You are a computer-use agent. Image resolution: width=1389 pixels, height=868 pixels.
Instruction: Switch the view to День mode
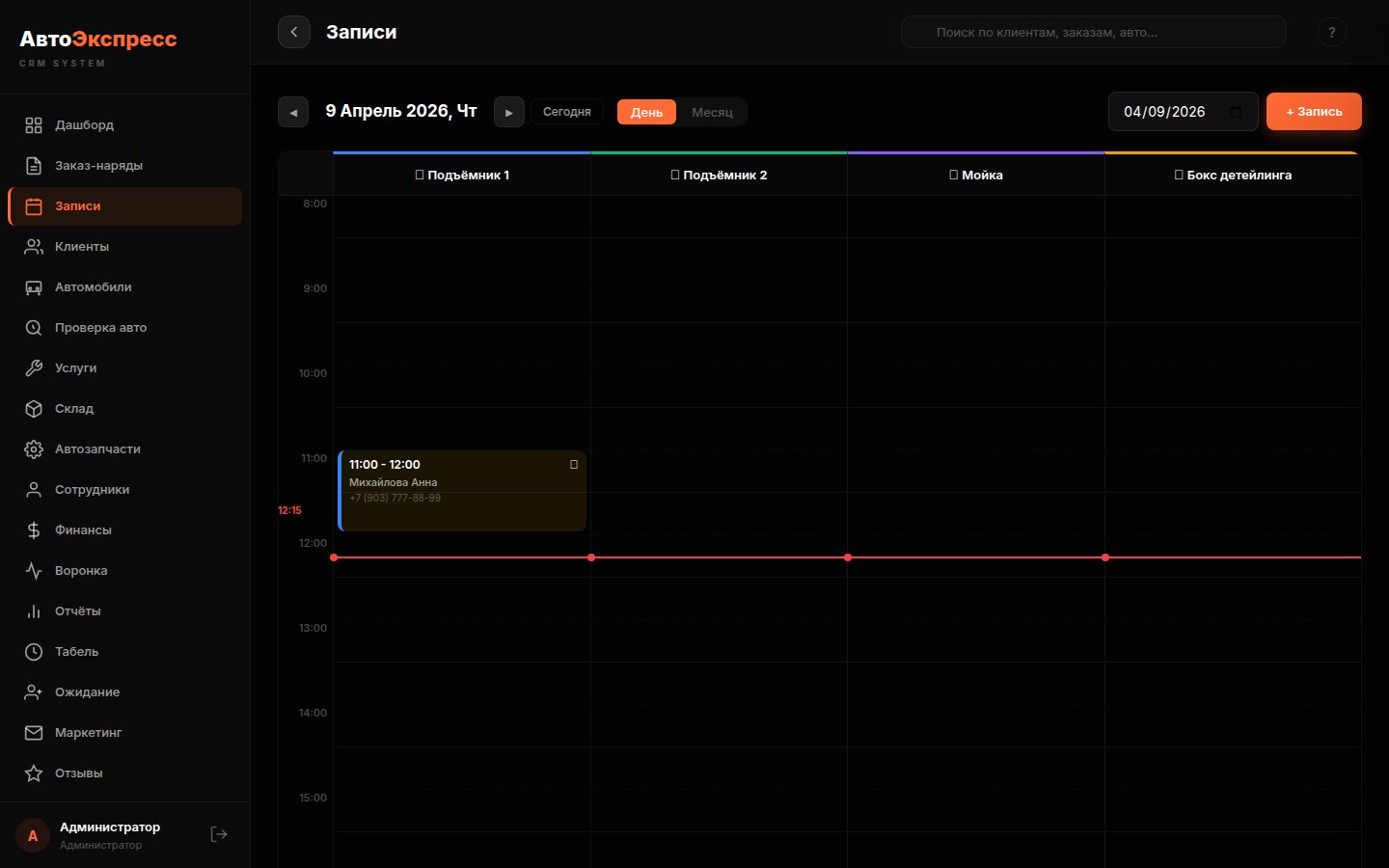pyautogui.click(x=645, y=111)
